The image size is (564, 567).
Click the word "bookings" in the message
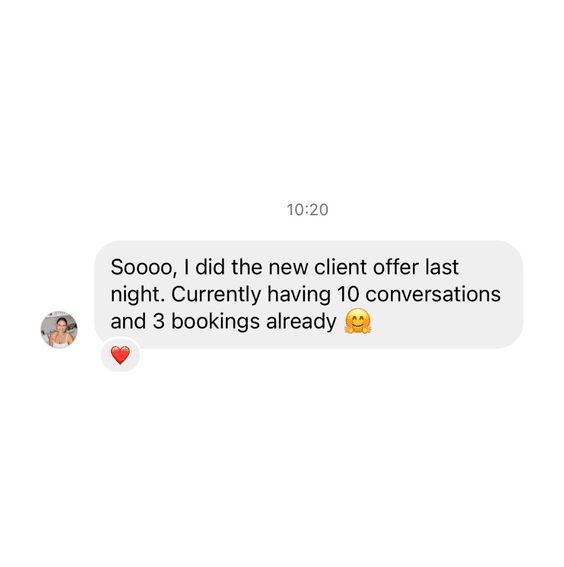click(x=215, y=323)
